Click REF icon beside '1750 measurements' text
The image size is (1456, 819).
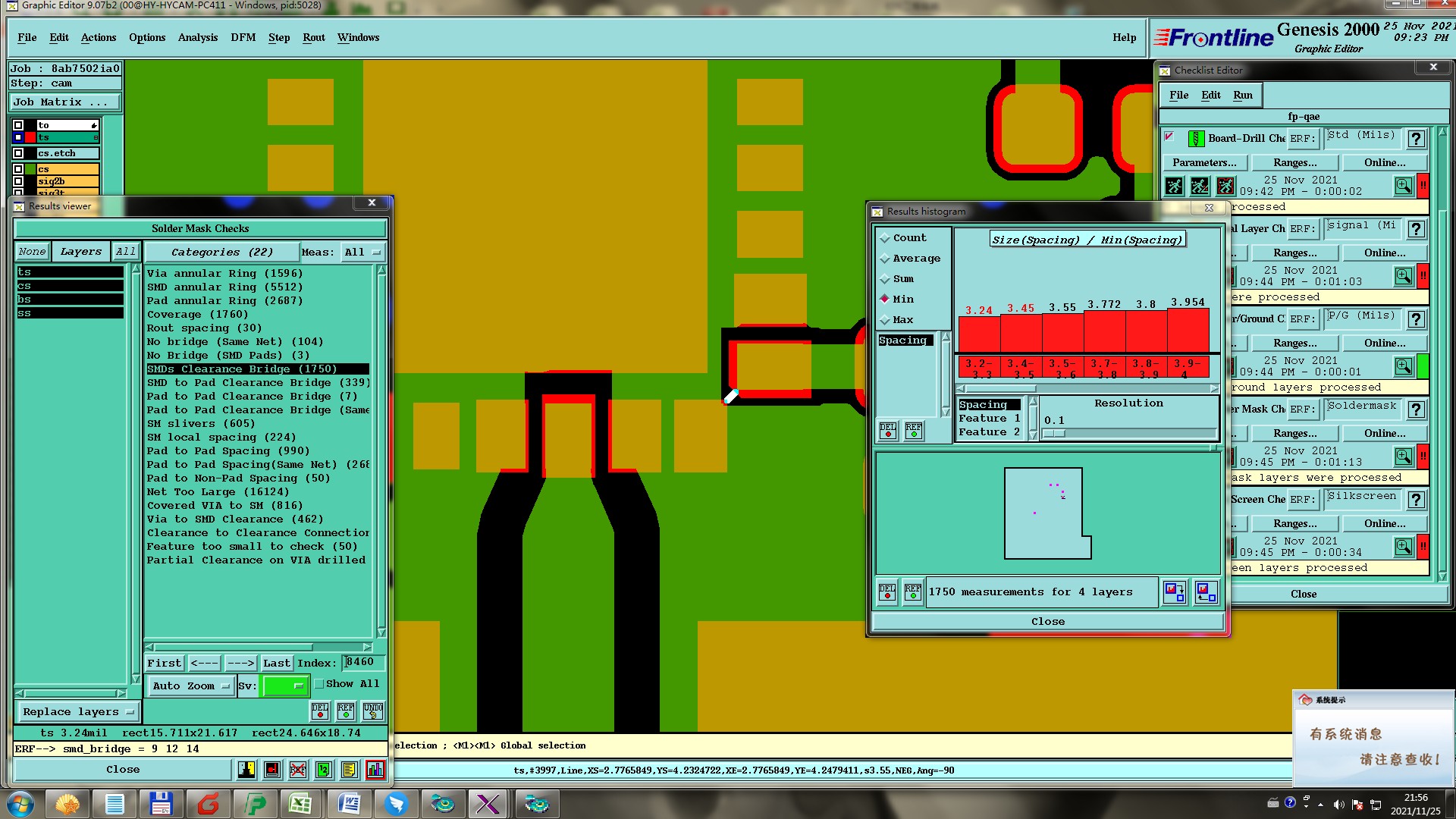click(913, 591)
